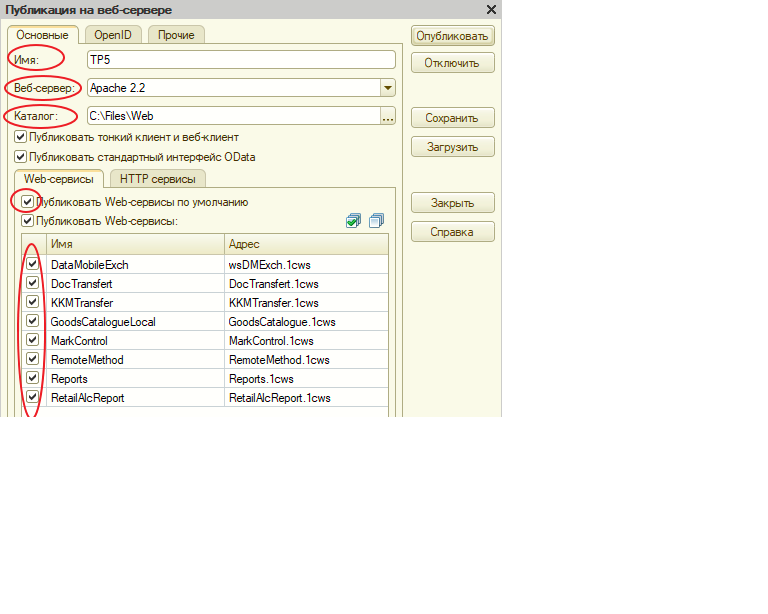Screen dimensions: 768x614
Task: Uncheck publish Web services by default
Action: [x=27, y=201]
